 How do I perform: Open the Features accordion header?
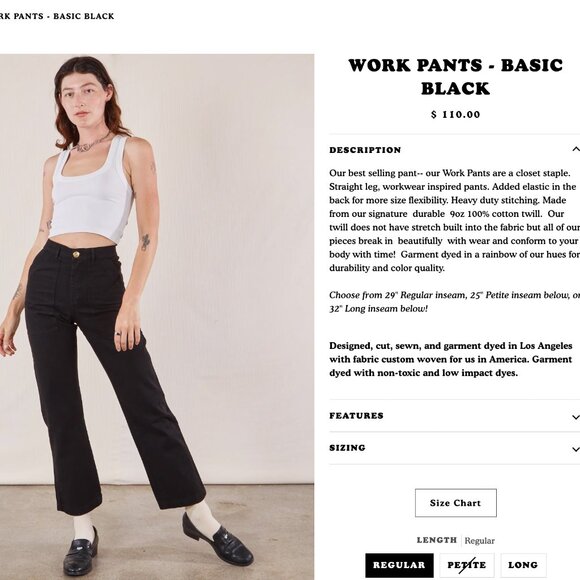[455, 416]
